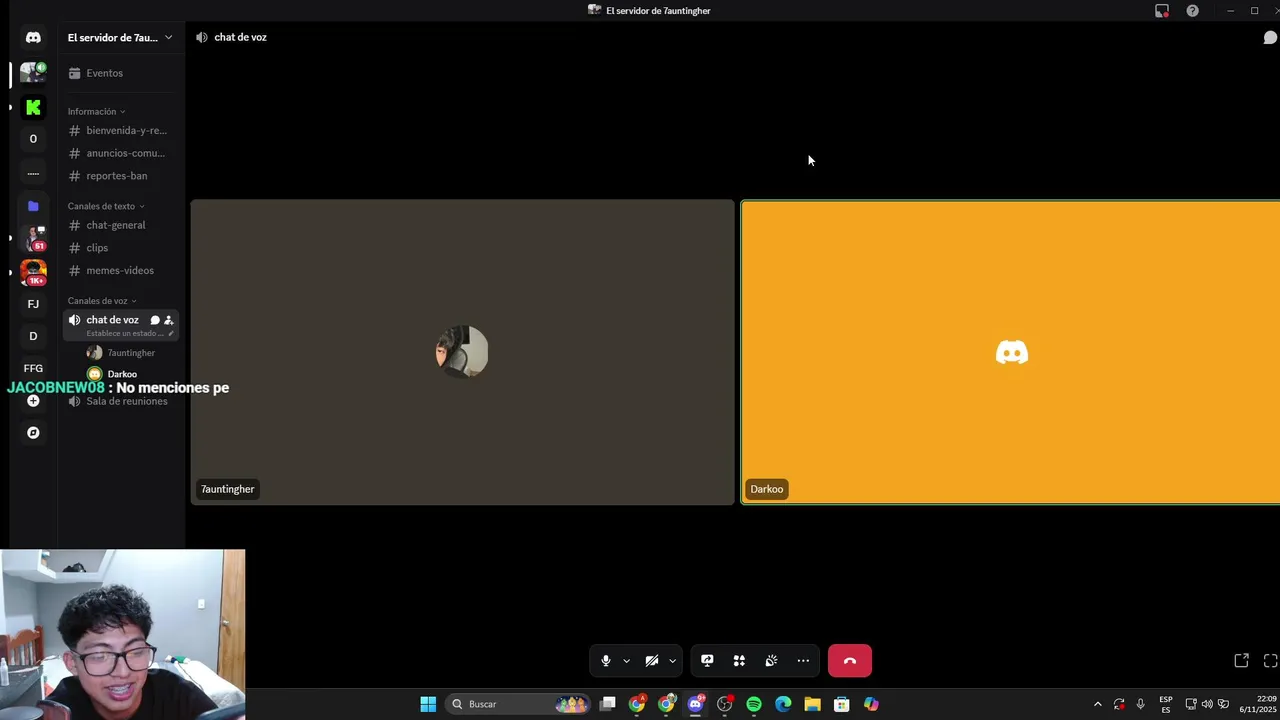Screen dimensions: 1280x720
Task: Open the clips text channel
Action: [120, 248]
